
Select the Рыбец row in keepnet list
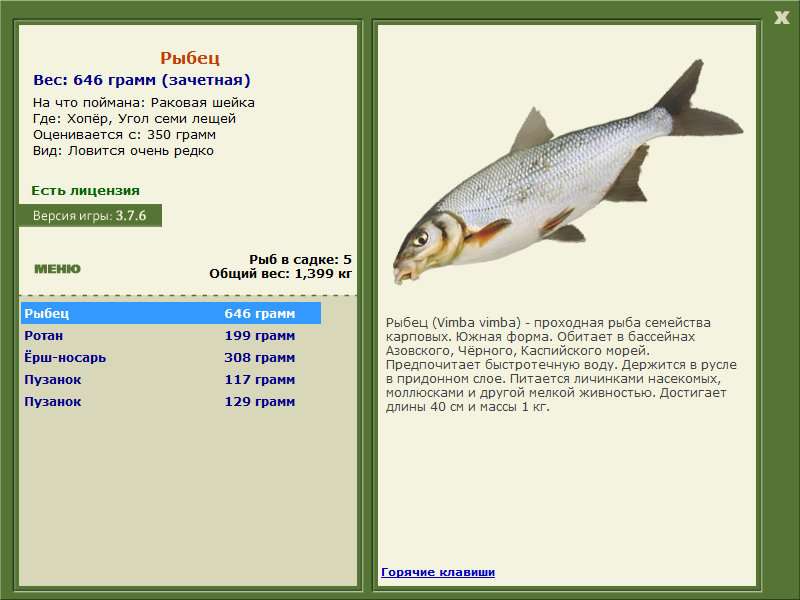pyautogui.click(x=171, y=313)
